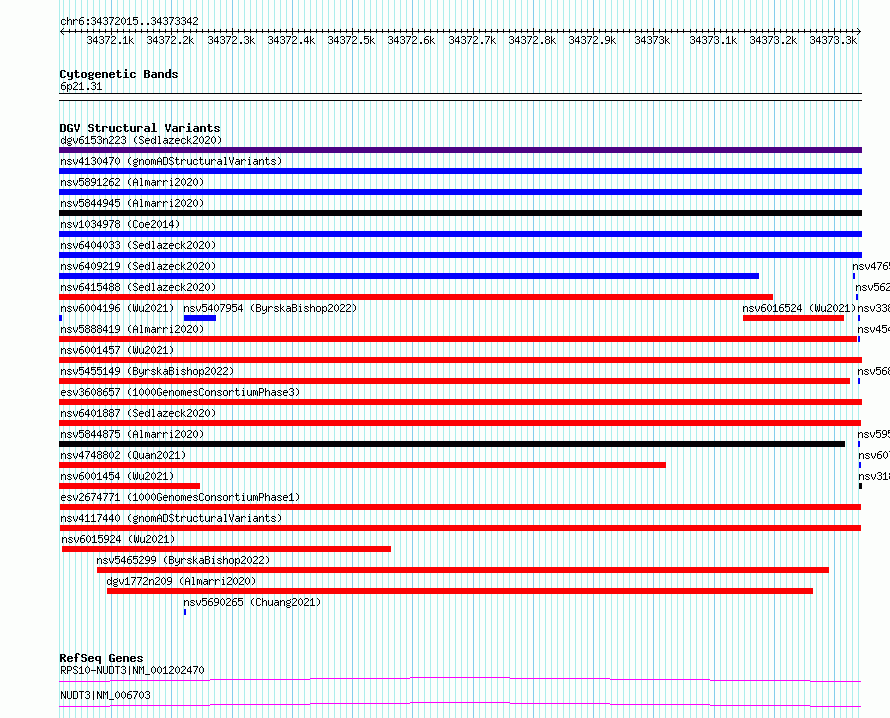This screenshot has width=890, height=718.
Task: Click the dgv6153n223 purple variant bar
Action: click(460, 150)
